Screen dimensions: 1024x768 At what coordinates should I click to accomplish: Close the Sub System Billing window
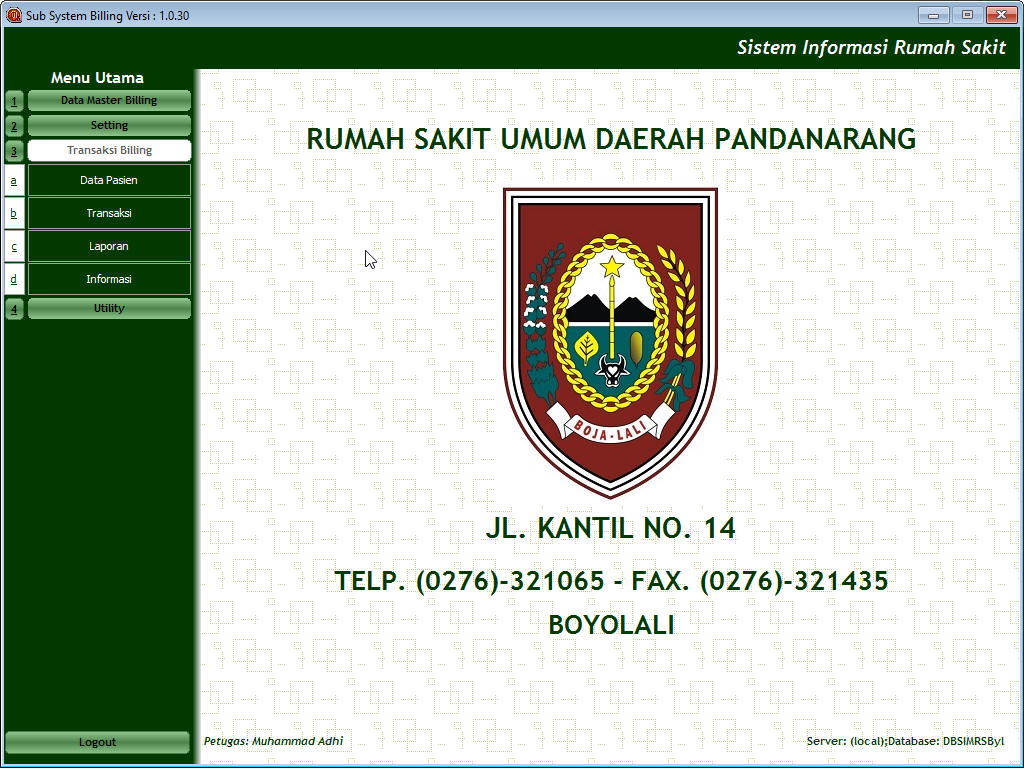pyautogui.click(x=1001, y=14)
